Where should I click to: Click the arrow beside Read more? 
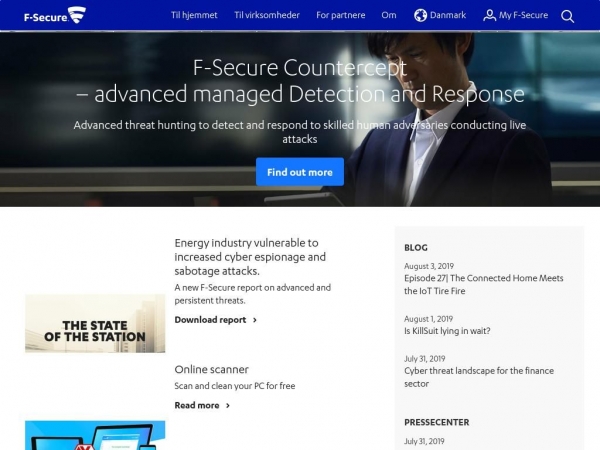228,405
